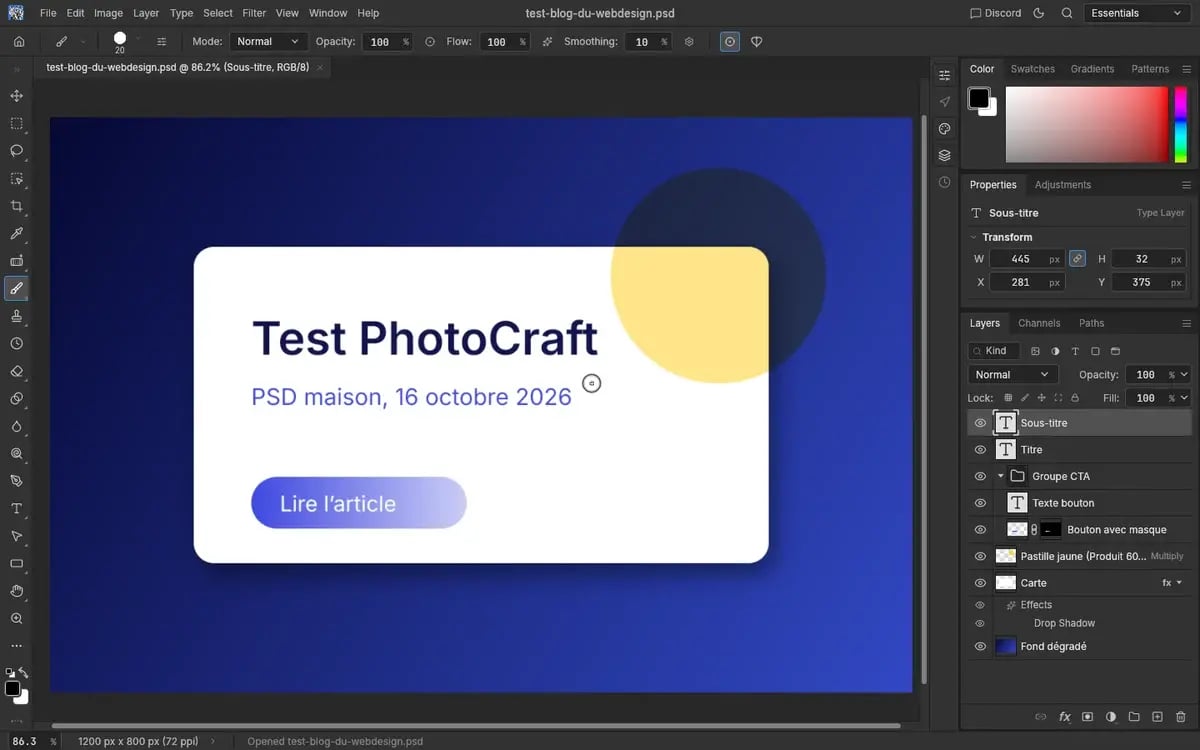Select the Eyedropper tool
Image resolution: width=1200 pixels, height=750 pixels.
coord(16,234)
